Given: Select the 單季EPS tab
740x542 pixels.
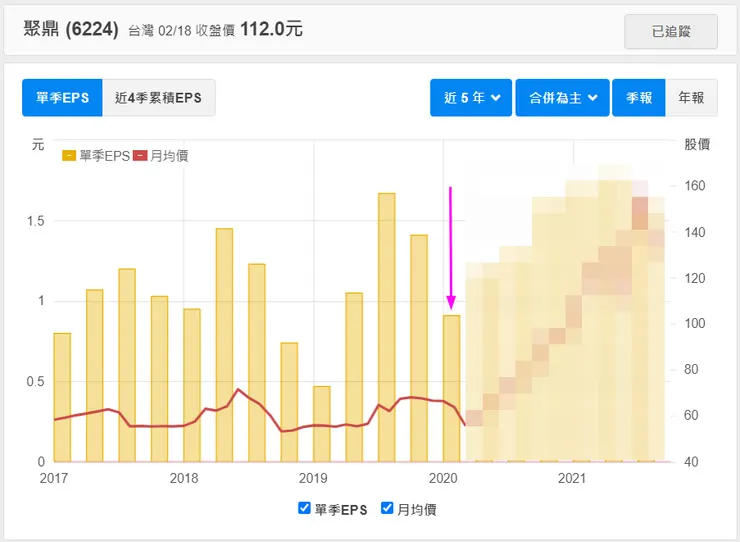Looking at the screenshot, I should [x=62, y=98].
